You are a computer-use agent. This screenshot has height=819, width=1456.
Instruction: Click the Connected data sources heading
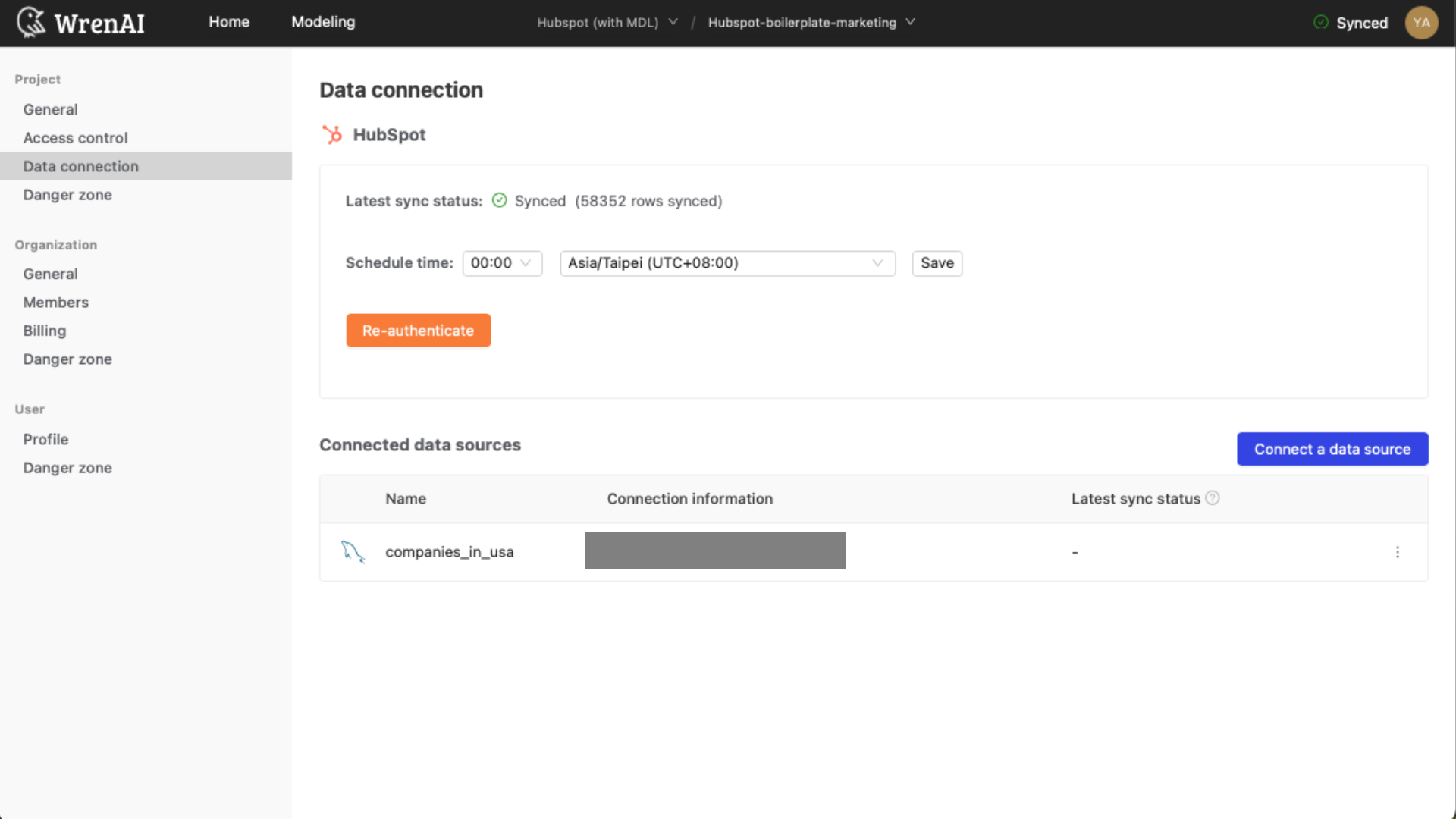(x=420, y=445)
